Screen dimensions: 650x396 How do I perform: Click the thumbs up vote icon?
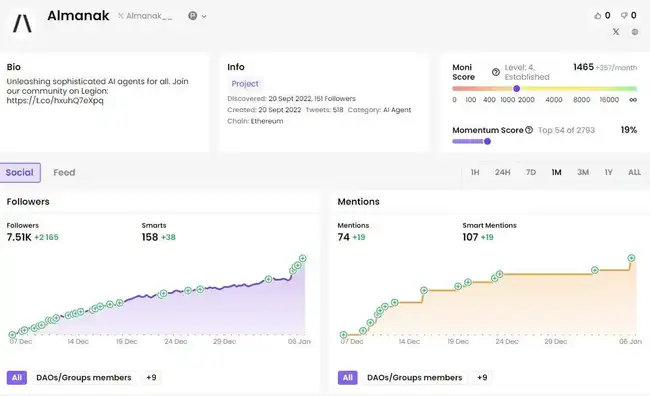[597, 16]
